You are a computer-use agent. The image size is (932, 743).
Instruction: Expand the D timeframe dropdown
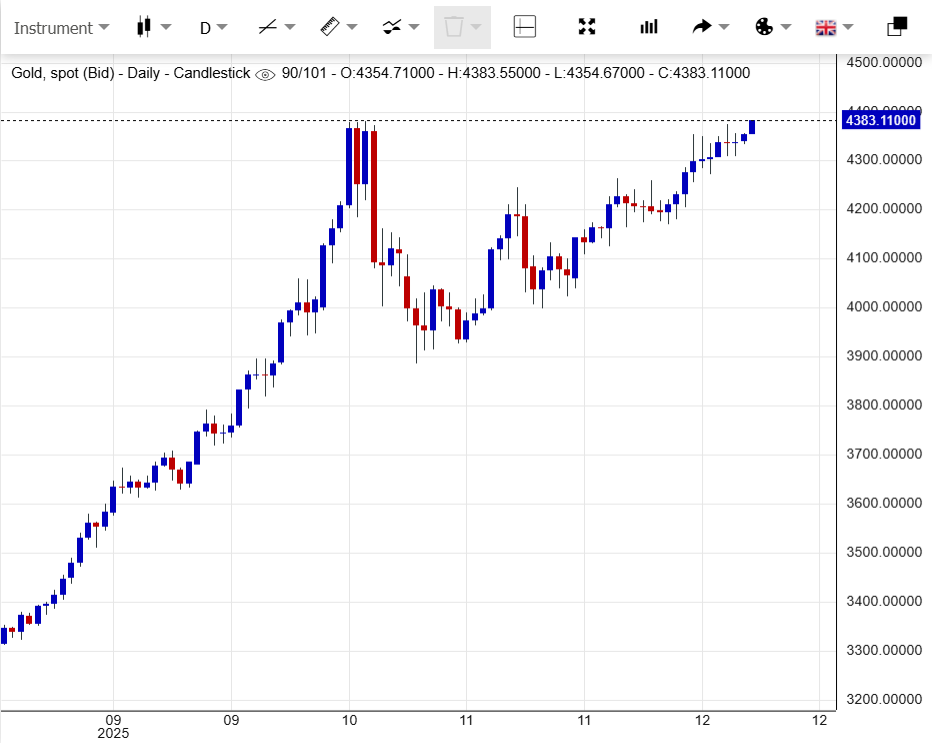tap(212, 27)
